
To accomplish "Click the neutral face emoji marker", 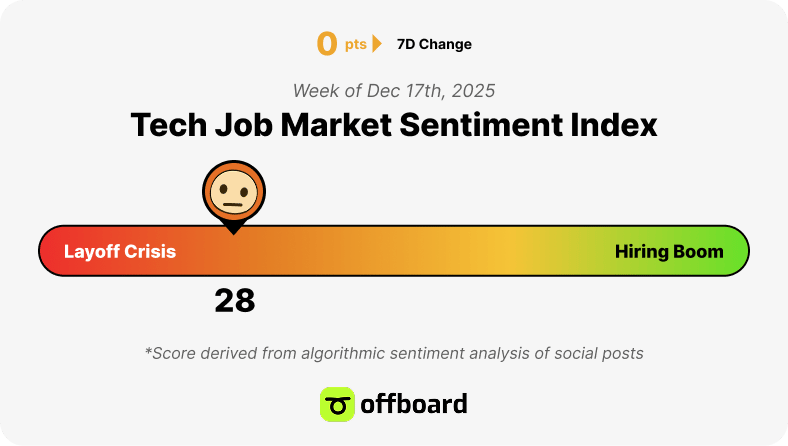I will pyautogui.click(x=234, y=192).
